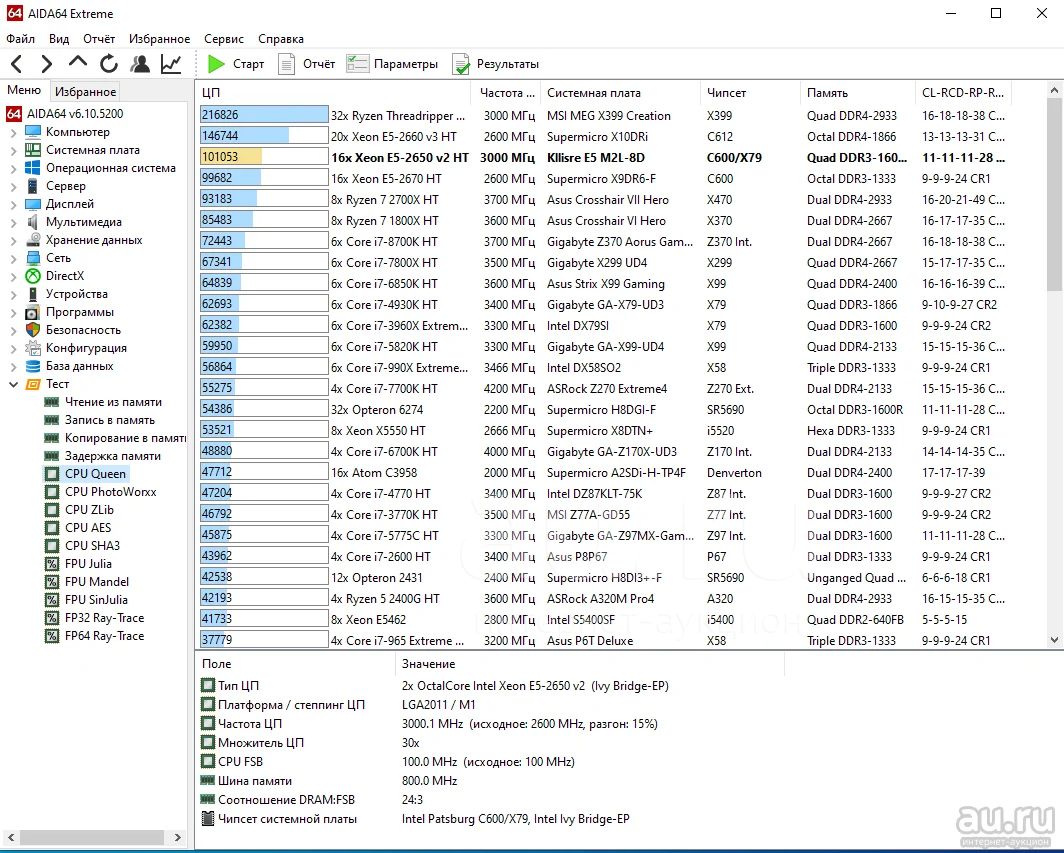This screenshot has width=1064, height=853.
Task: Open the Избранное menu in menu bar
Action: coord(159,39)
